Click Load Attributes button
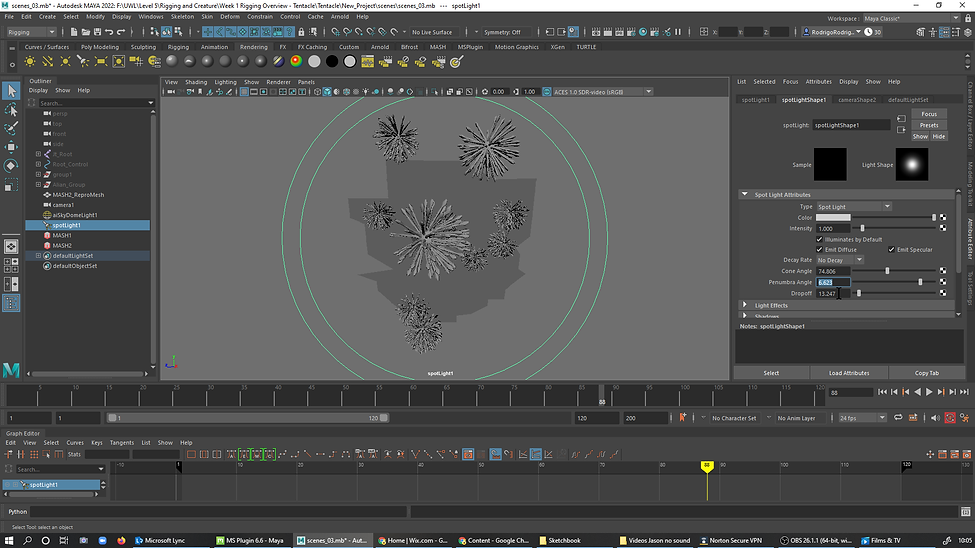Screen dimensions: 975x548 click(x=849, y=373)
